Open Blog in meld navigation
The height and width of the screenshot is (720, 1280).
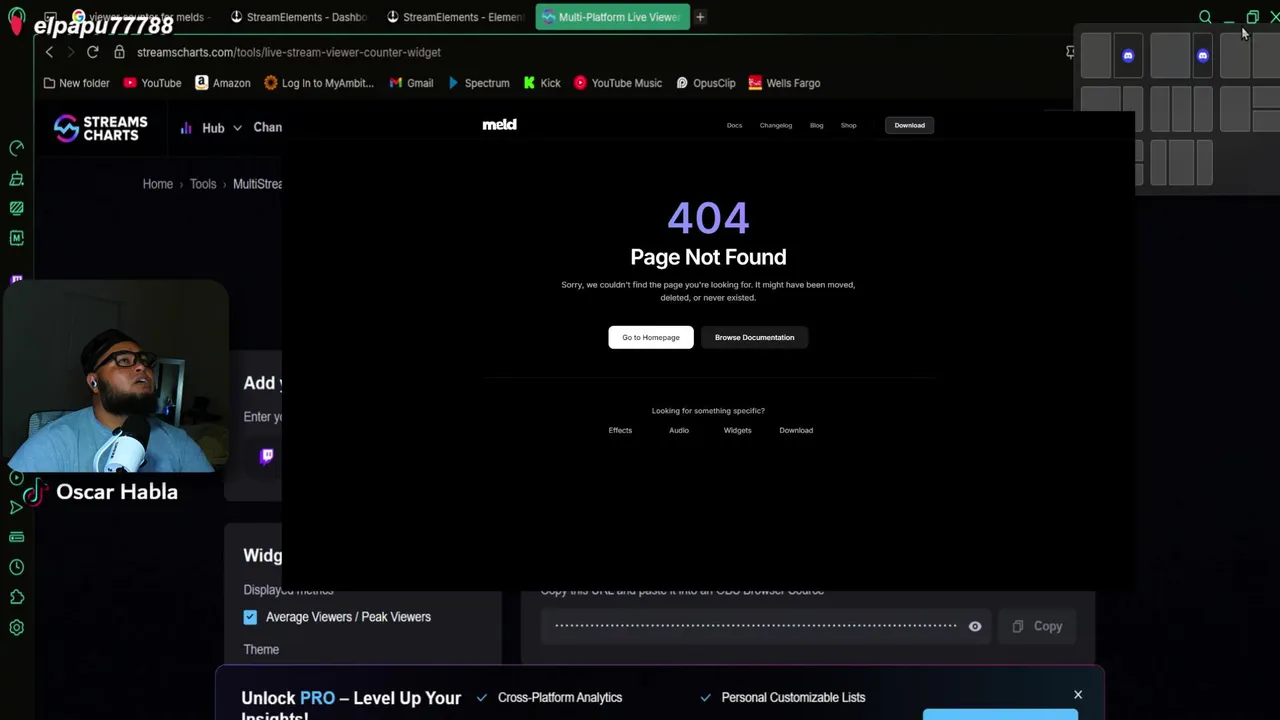pyautogui.click(x=816, y=125)
